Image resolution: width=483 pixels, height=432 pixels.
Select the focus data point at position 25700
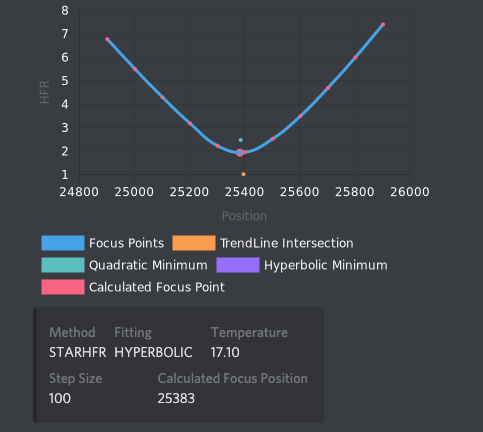coord(328,88)
